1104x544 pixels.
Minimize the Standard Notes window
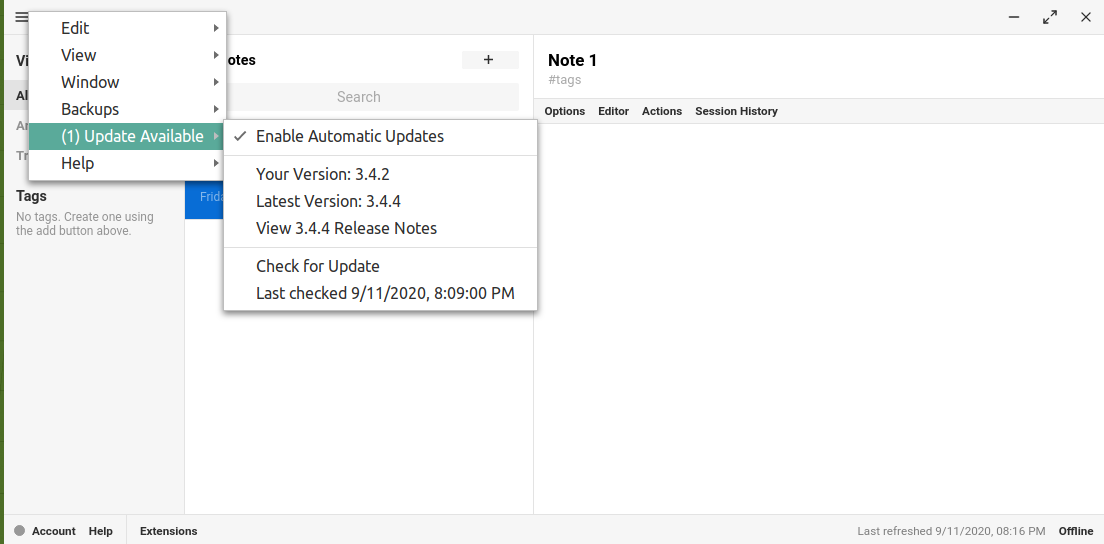(1015, 18)
